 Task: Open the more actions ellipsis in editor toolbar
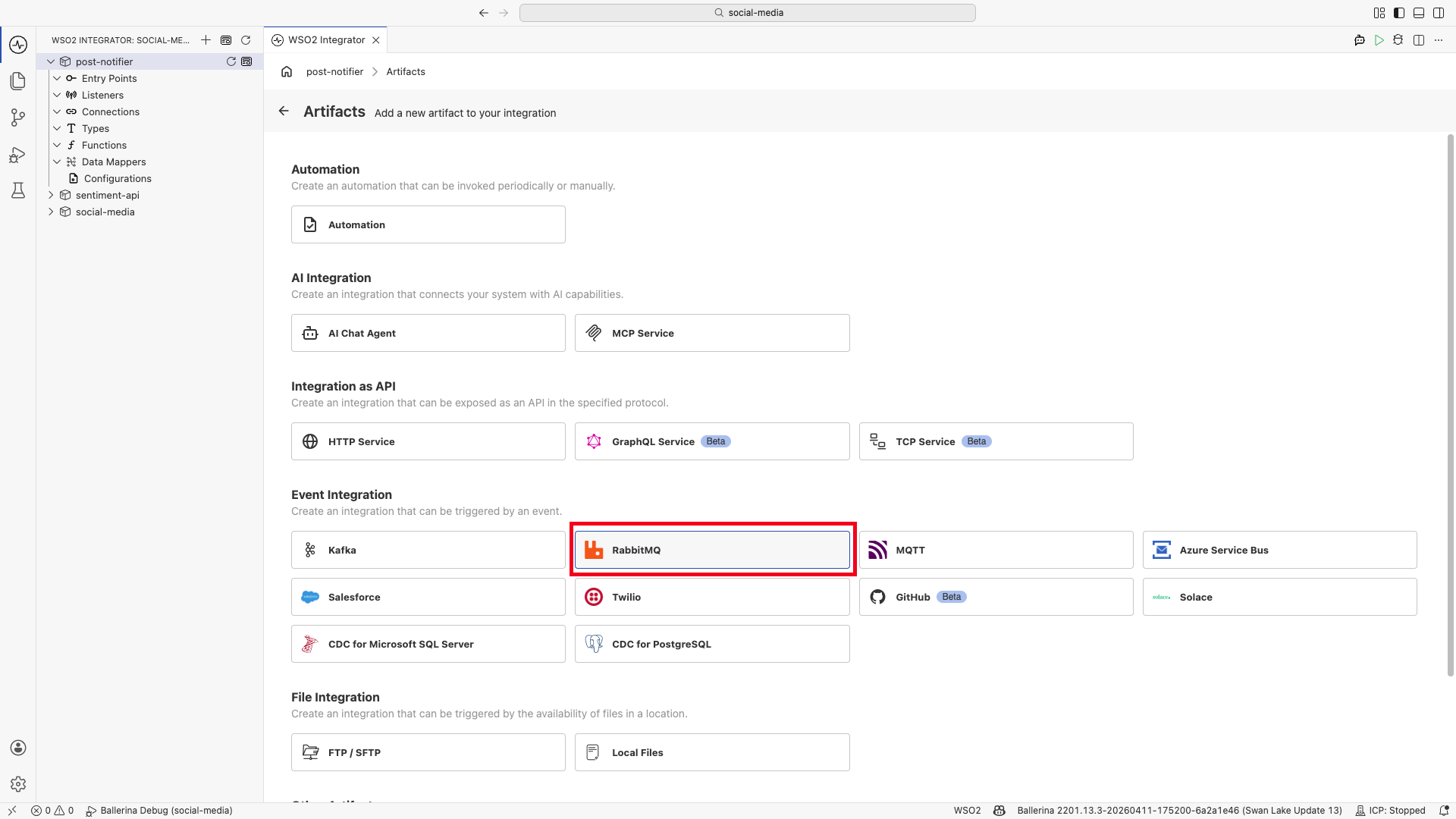point(1439,40)
